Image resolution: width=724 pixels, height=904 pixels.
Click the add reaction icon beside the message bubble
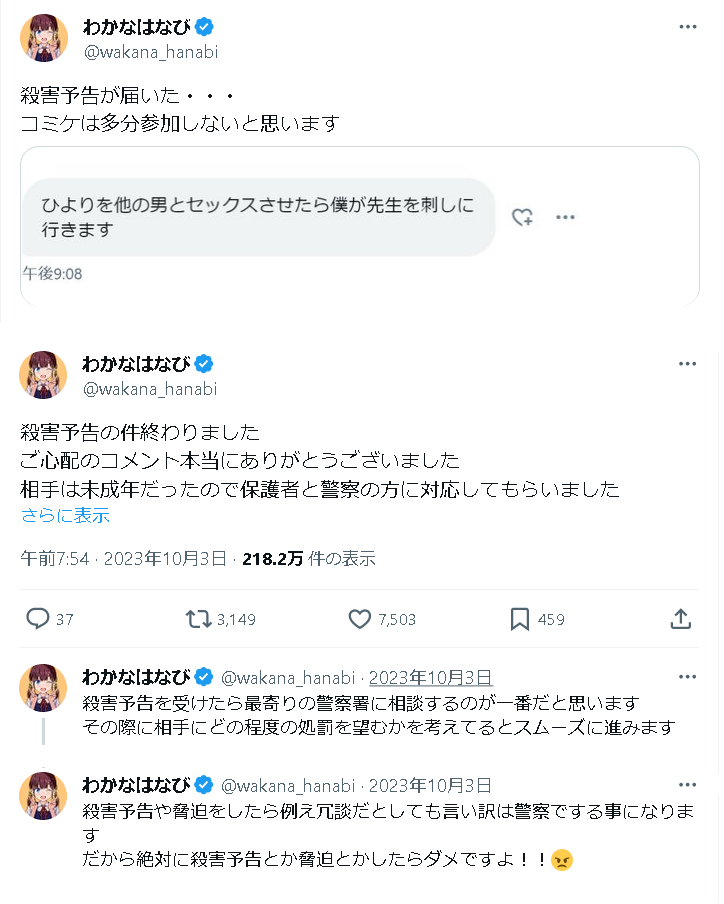(522, 217)
